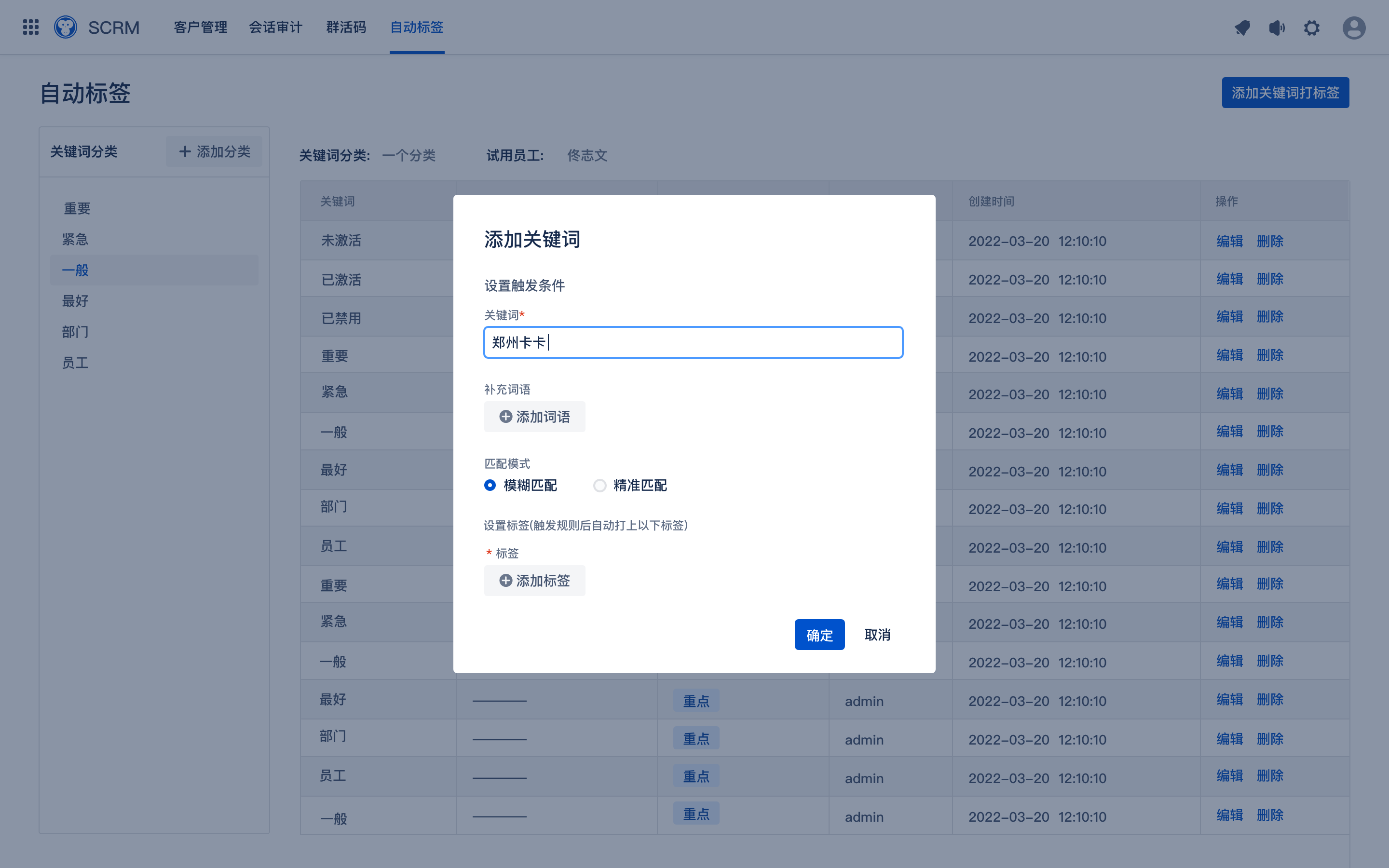
Task: Select 最好 category in sidebar
Action: click(x=75, y=301)
